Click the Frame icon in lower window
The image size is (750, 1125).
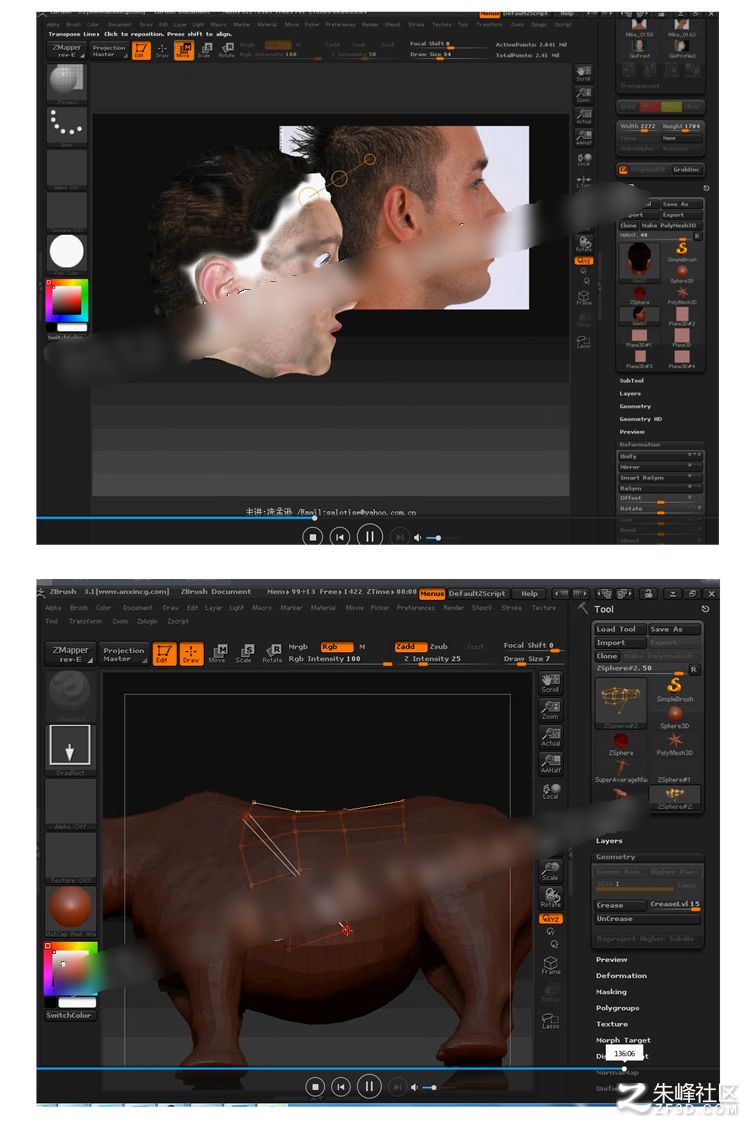(550, 965)
